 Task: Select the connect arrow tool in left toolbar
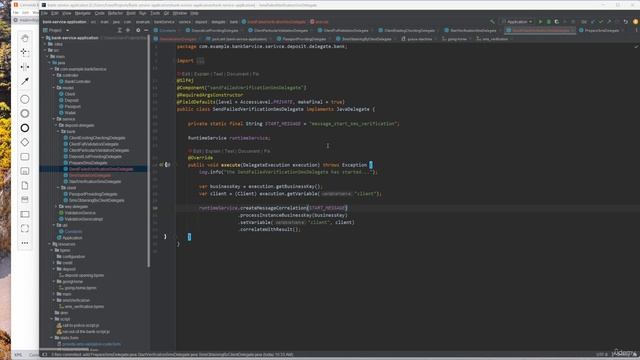coord(25,81)
